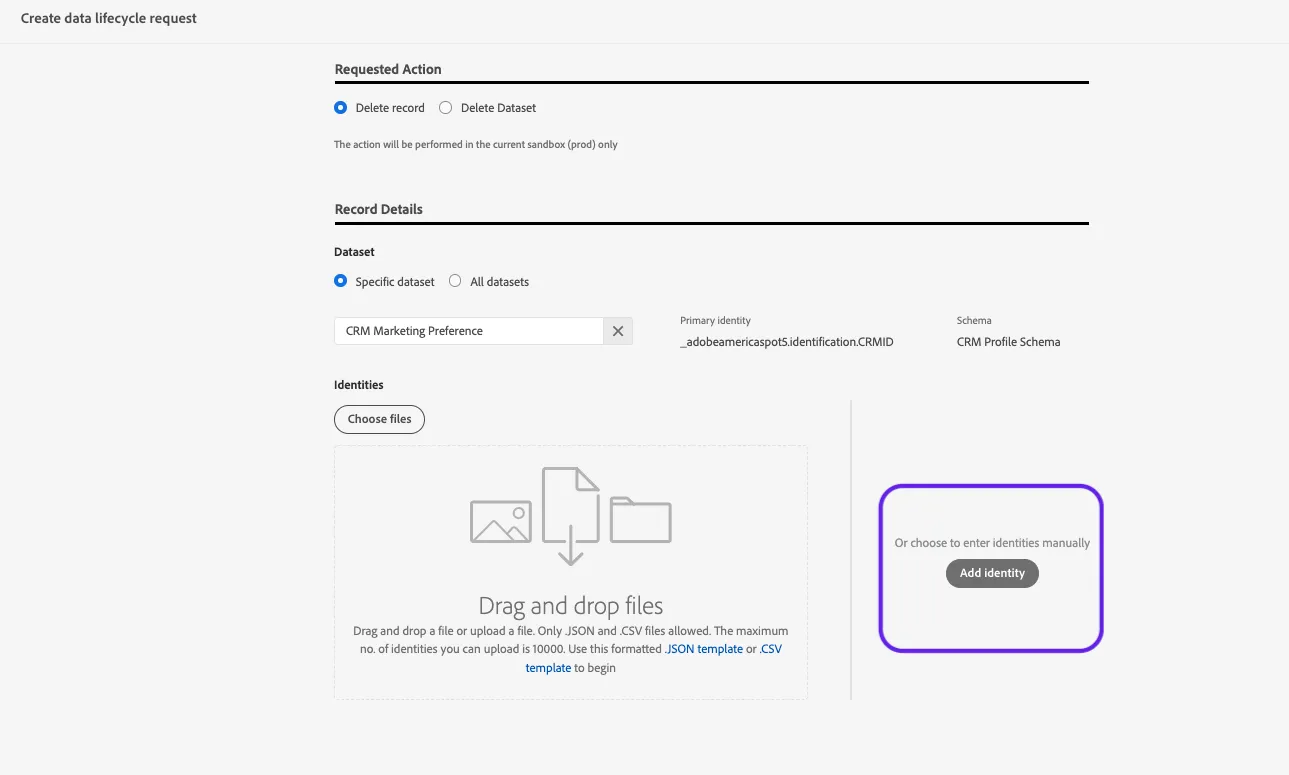
Task: Select the Delete record radio button
Action: point(341,108)
